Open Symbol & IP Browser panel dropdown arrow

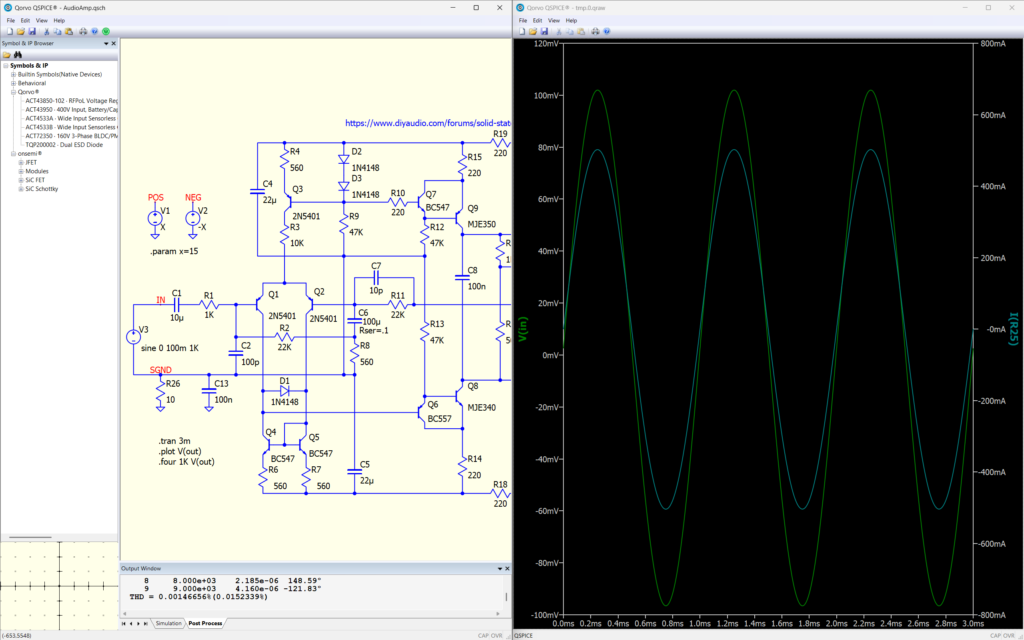coord(105,44)
